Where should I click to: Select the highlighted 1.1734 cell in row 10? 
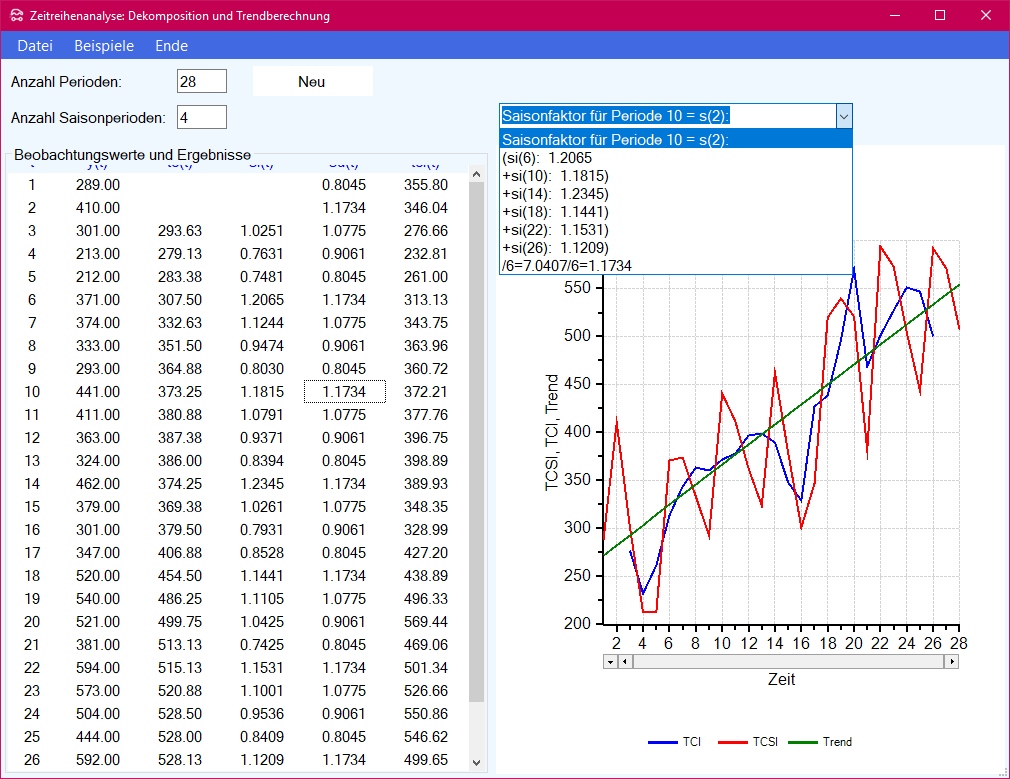click(344, 392)
